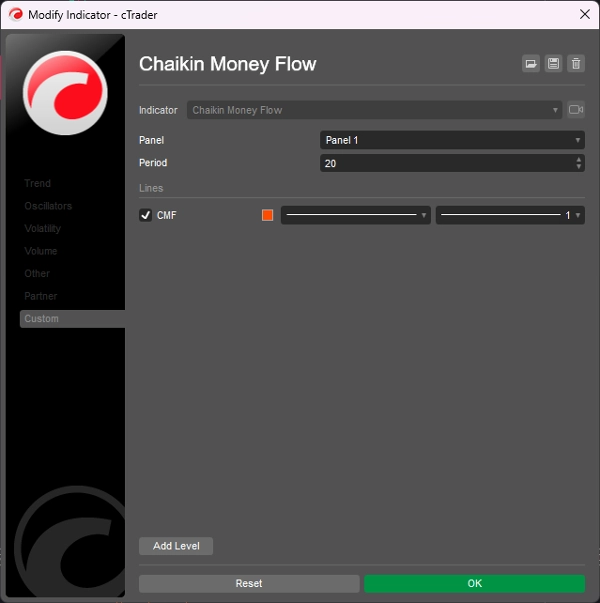
Task: Click the Reset button
Action: coord(249,583)
